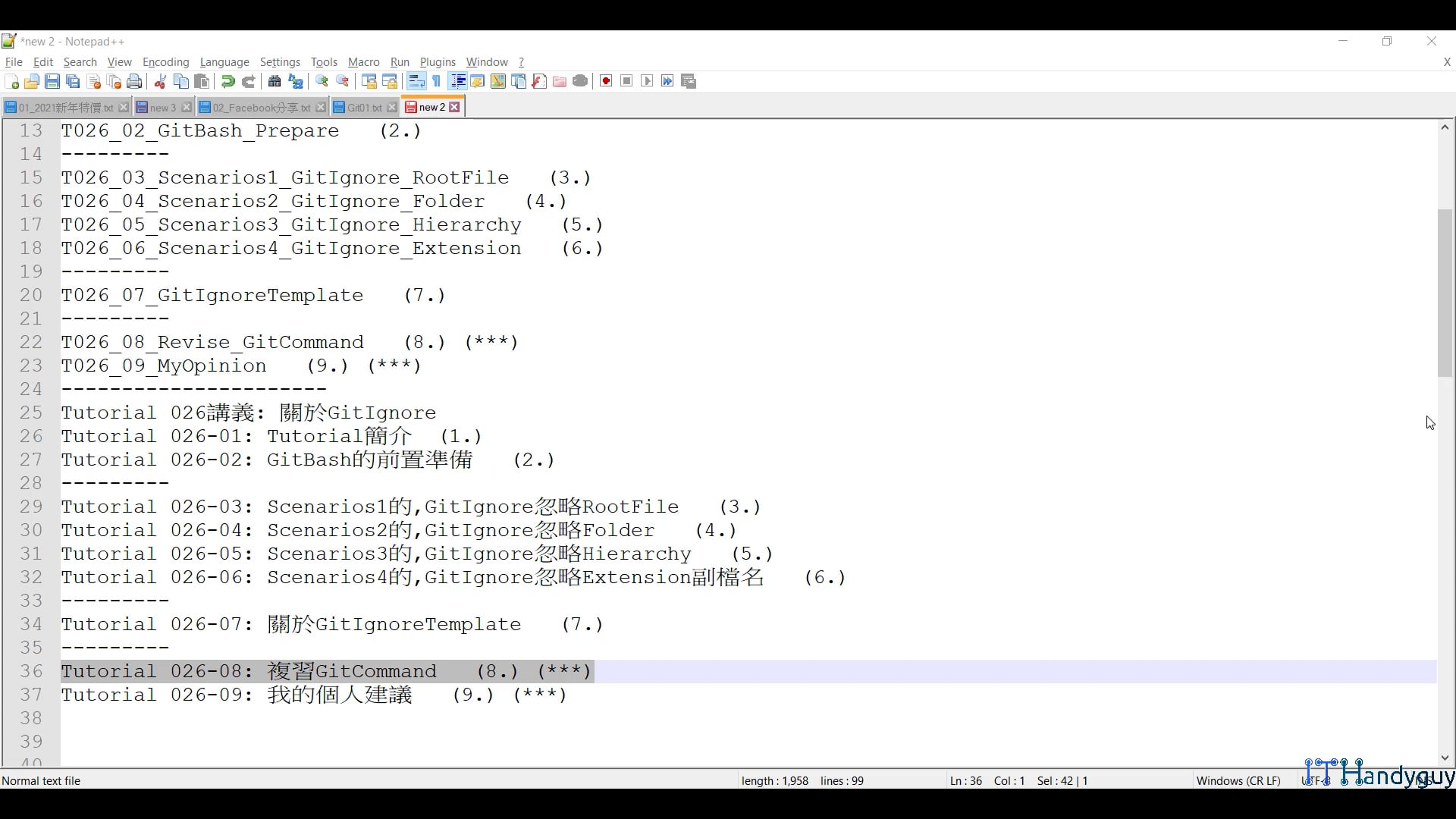Open the Encoding menu
The height and width of the screenshot is (819, 1456).
click(165, 62)
